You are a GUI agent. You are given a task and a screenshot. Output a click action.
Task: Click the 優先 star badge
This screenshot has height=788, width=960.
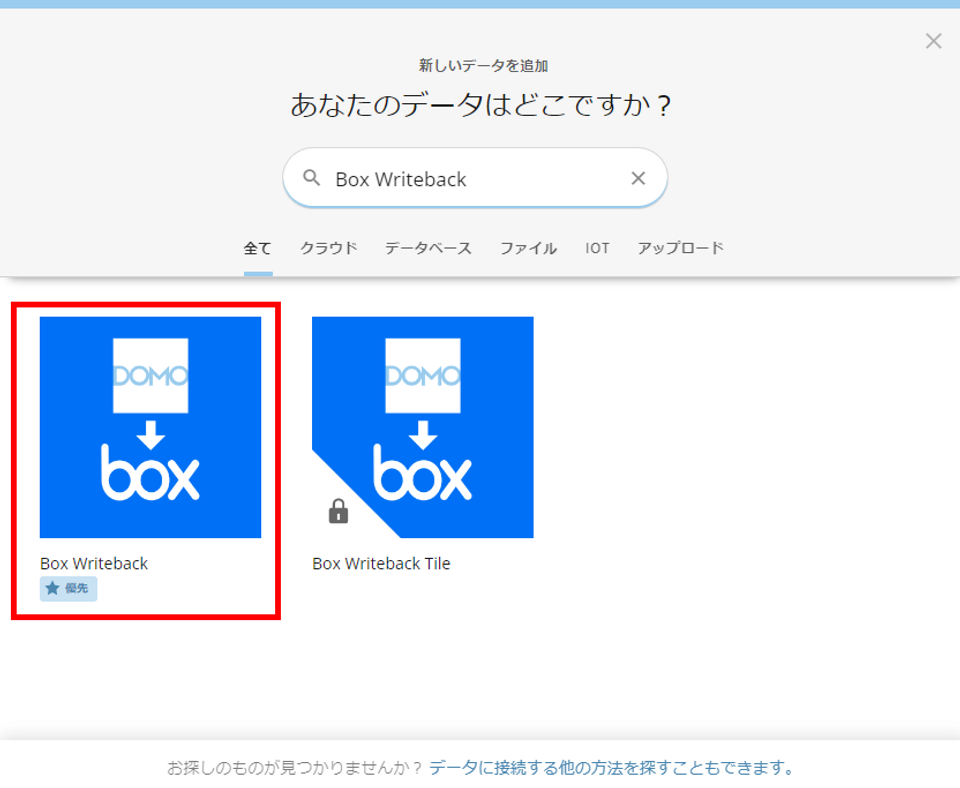click(69, 588)
